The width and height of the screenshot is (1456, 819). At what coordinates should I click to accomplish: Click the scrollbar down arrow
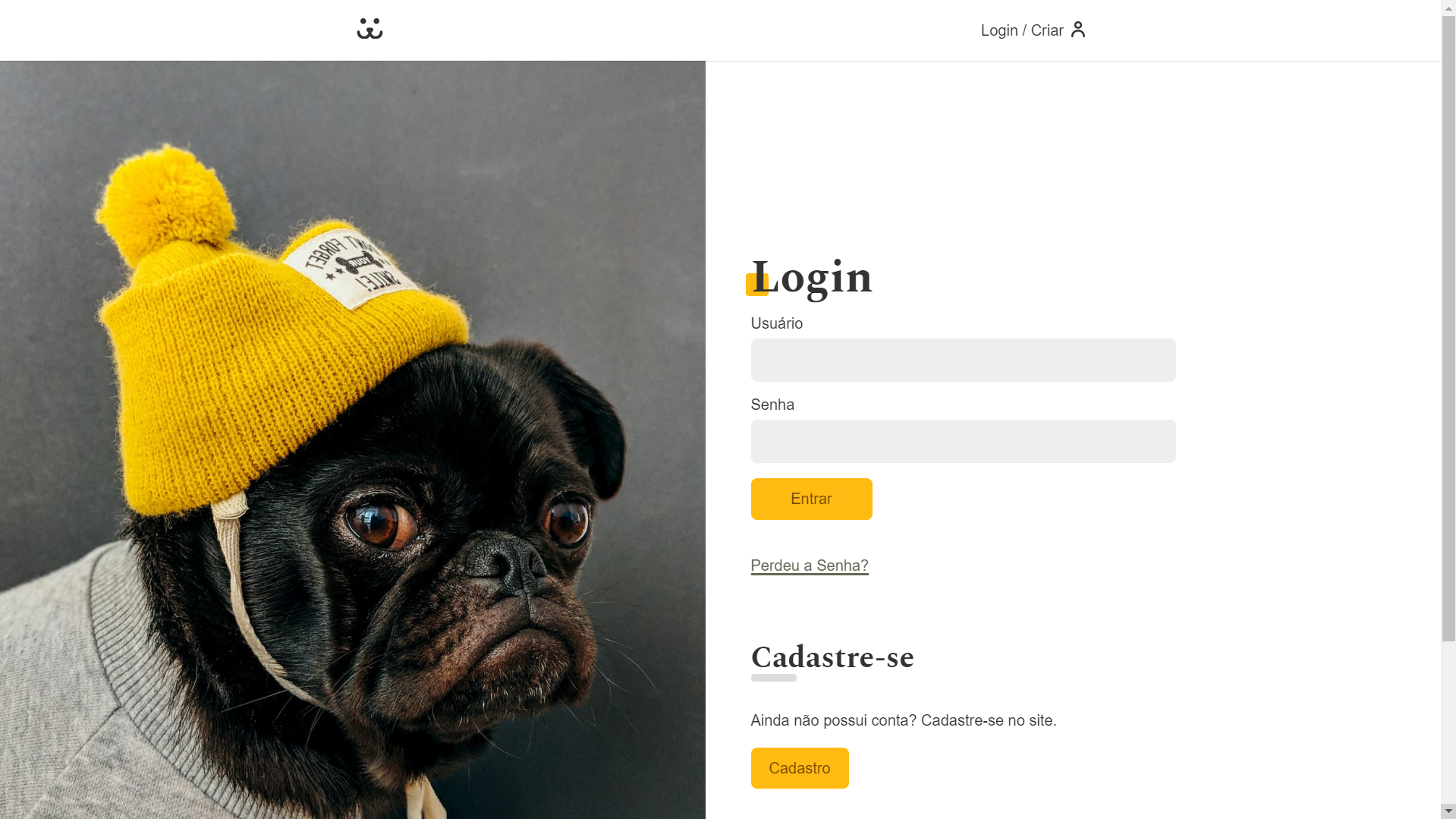[x=1448, y=811]
